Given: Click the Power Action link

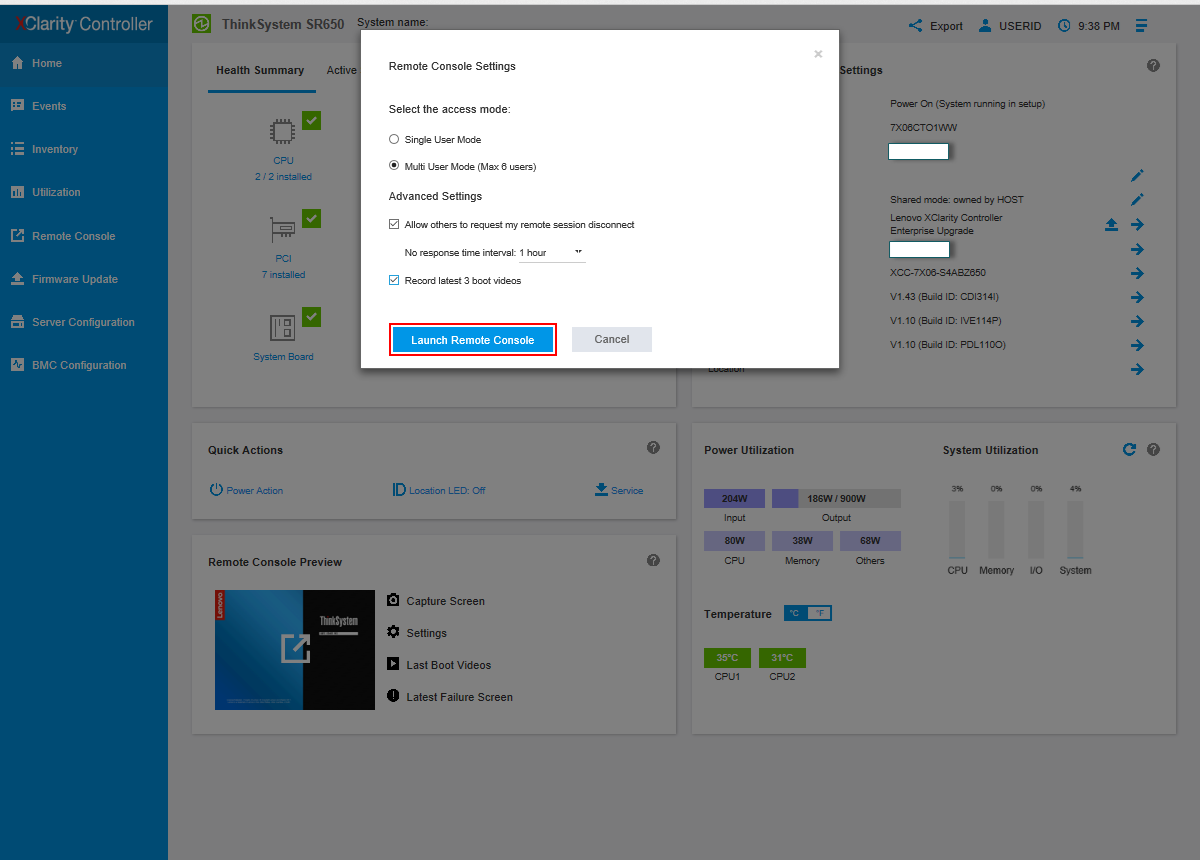Looking at the screenshot, I should (x=246, y=490).
